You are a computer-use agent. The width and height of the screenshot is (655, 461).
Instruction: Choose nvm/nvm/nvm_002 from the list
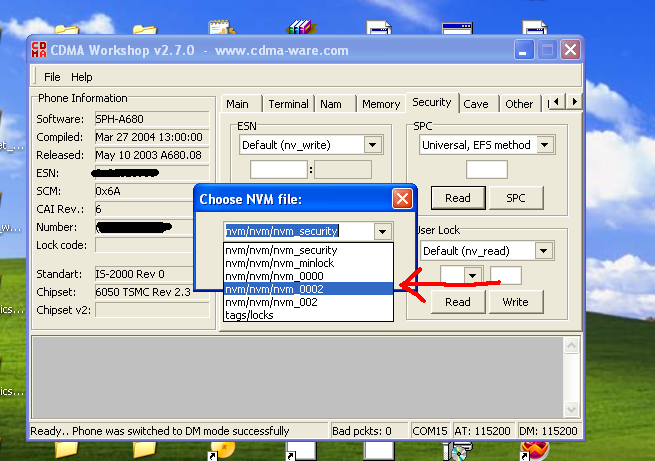click(x=308, y=302)
